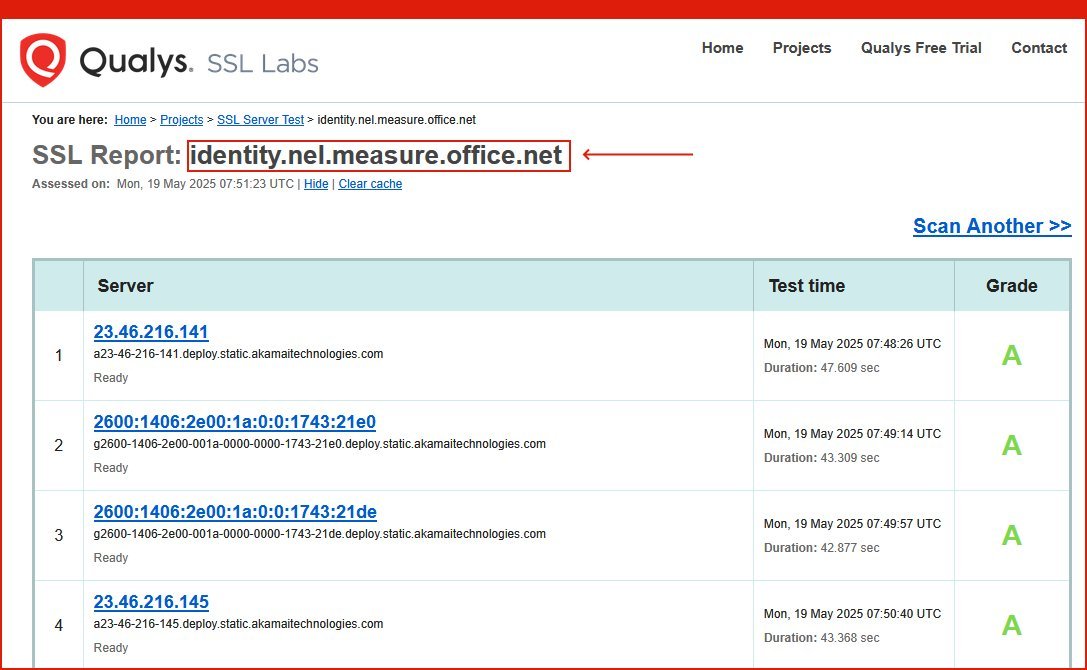Click the Clear cache link
Viewport: 1087px width, 670px height.
pyautogui.click(x=370, y=184)
